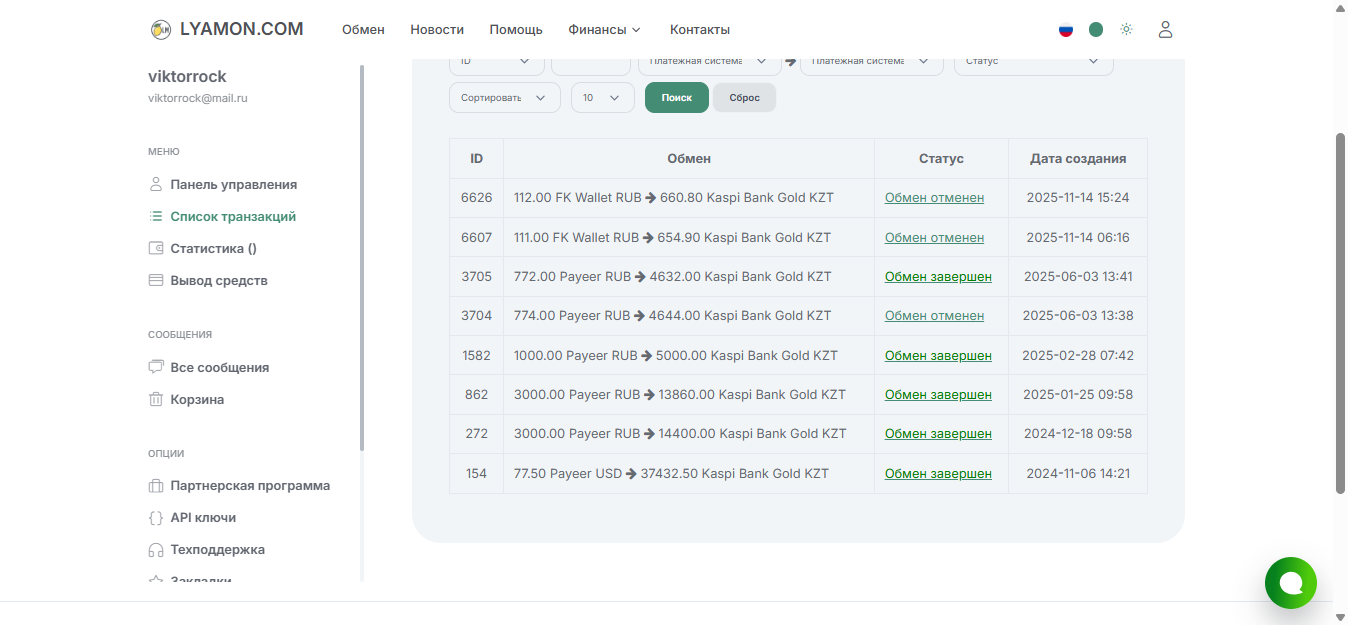Open the Корзина trash icon
Screen dimensions: 1348x625
(x=155, y=399)
